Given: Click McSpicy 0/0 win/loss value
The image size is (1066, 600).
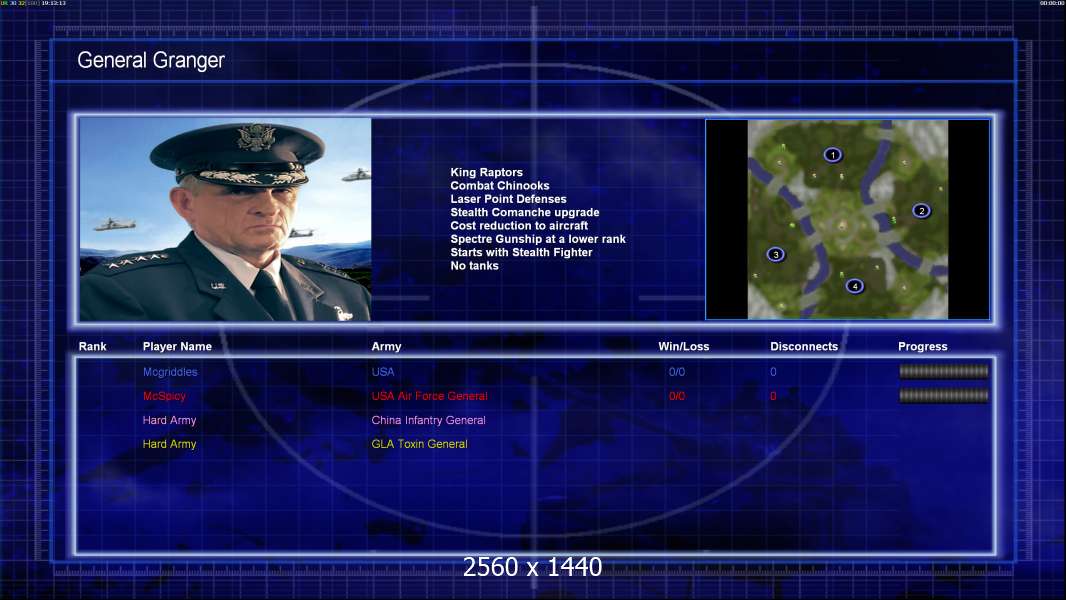Looking at the screenshot, I should click(676, 396).
